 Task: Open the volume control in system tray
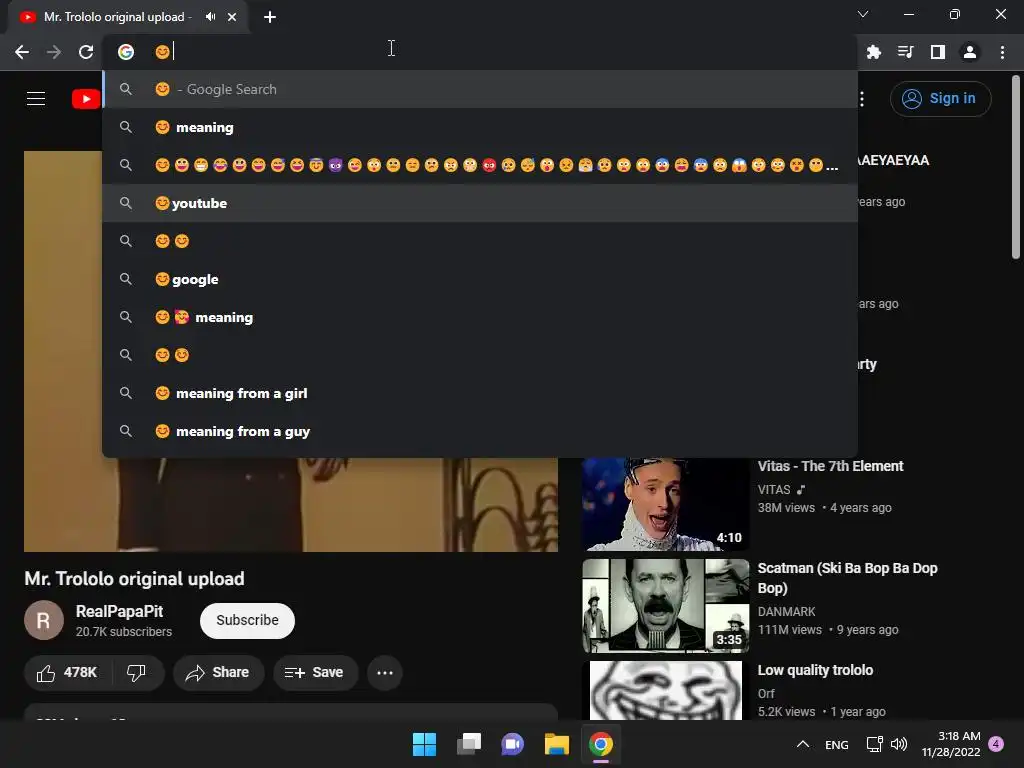pos(899,744)
